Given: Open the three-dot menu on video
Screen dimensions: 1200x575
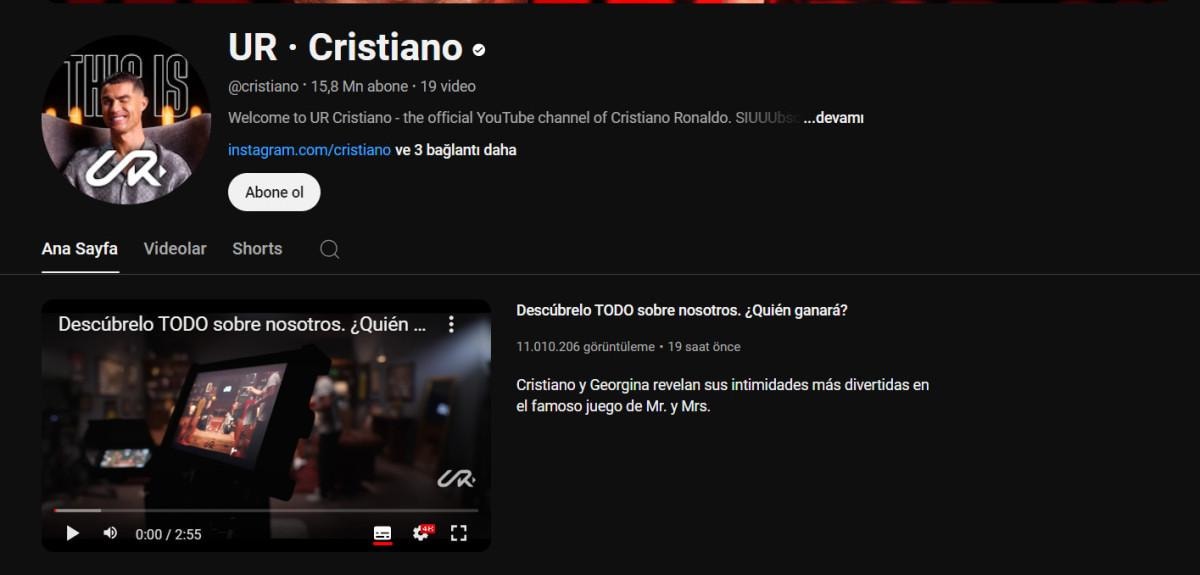Looking at the screenshot, I should pos(451,324).
